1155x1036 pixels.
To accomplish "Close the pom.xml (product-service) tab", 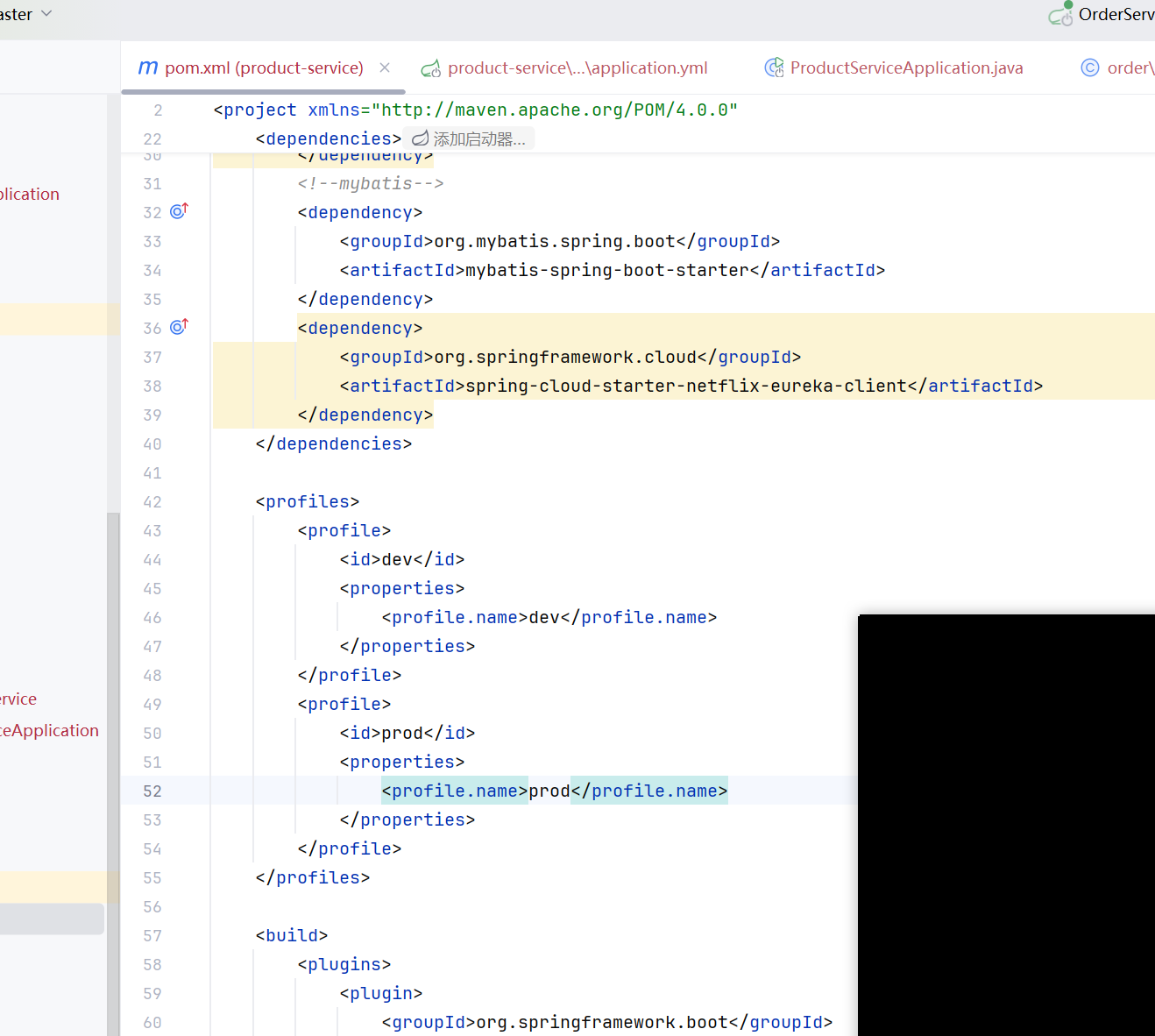I will (x=385, y=67).
